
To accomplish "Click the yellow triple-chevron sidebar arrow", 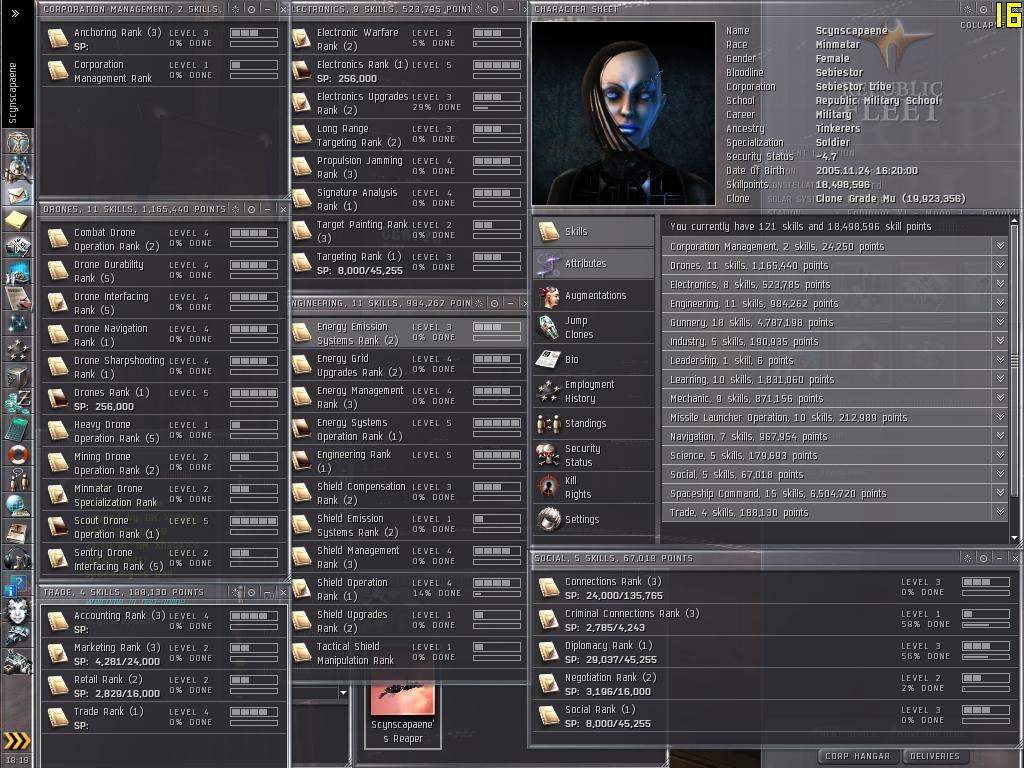I will [17, 740].
